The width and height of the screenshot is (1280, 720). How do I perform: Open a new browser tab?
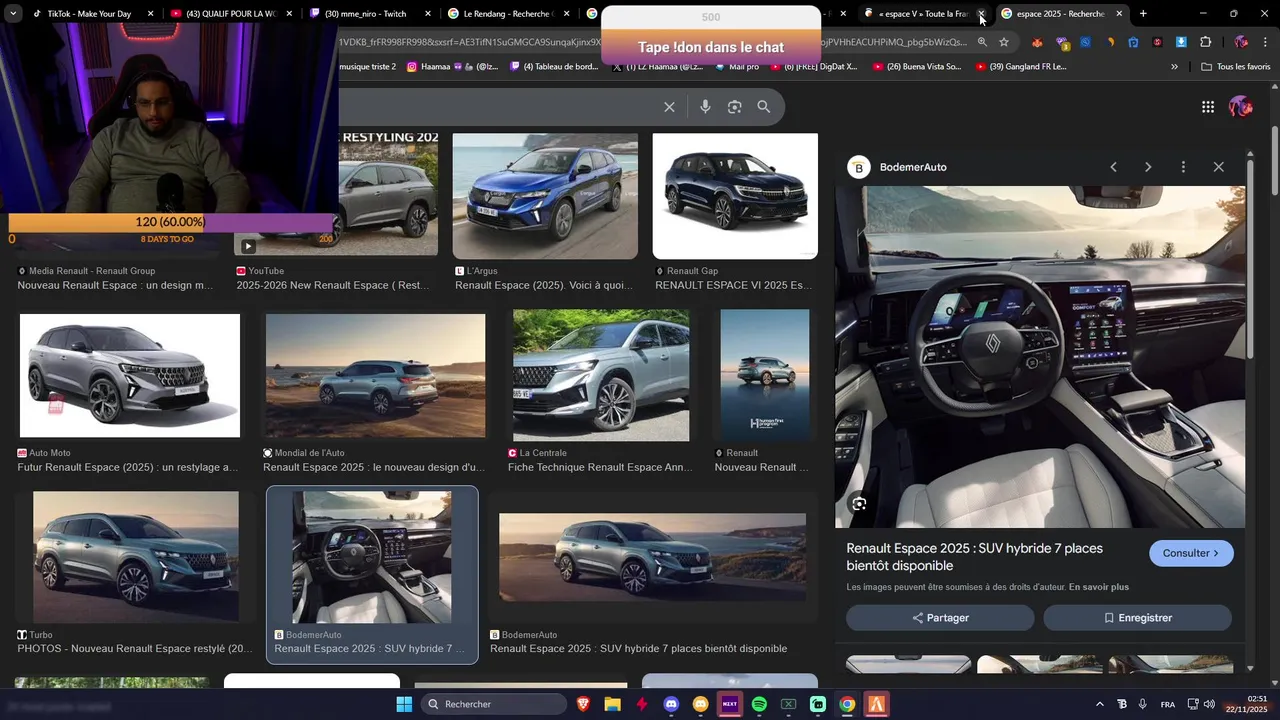[x=1143, y=13]
